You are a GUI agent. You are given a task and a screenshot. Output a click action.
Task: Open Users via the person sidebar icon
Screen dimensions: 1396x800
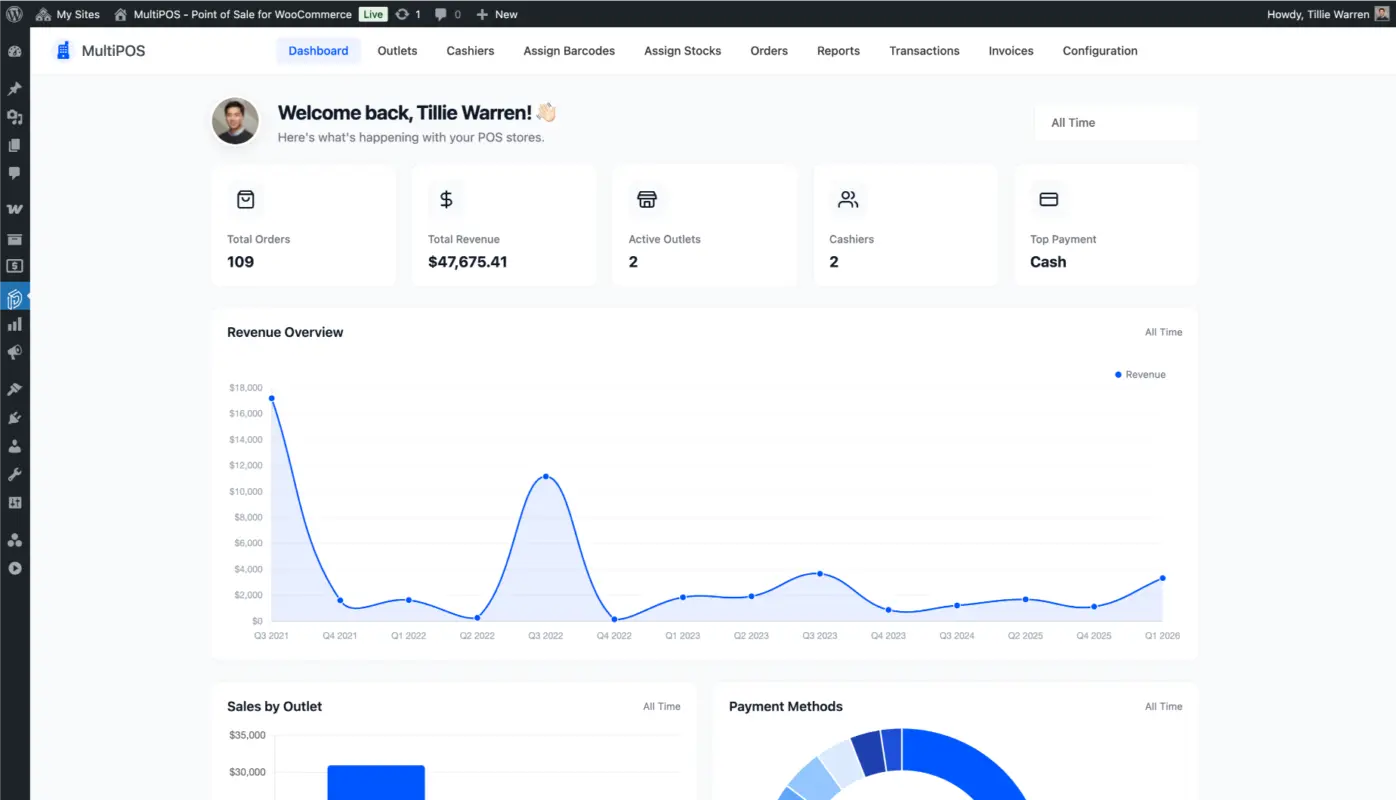tap(14, 445)
